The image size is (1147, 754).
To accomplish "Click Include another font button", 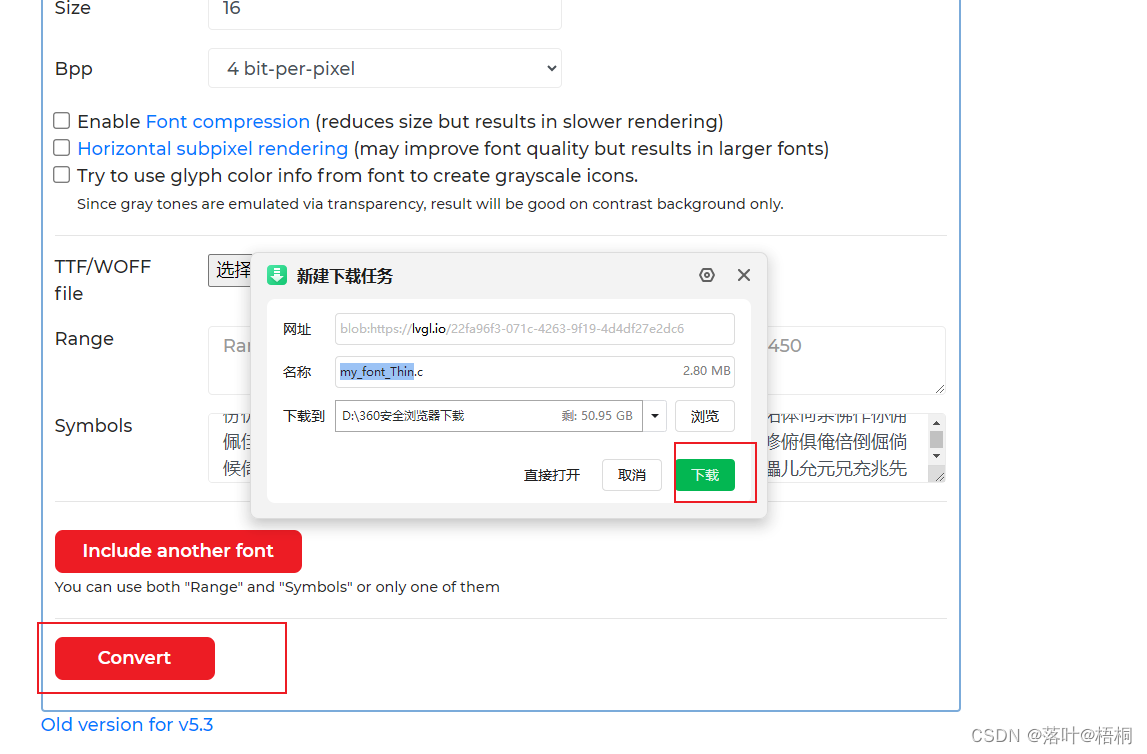I will tap(178, 551).
